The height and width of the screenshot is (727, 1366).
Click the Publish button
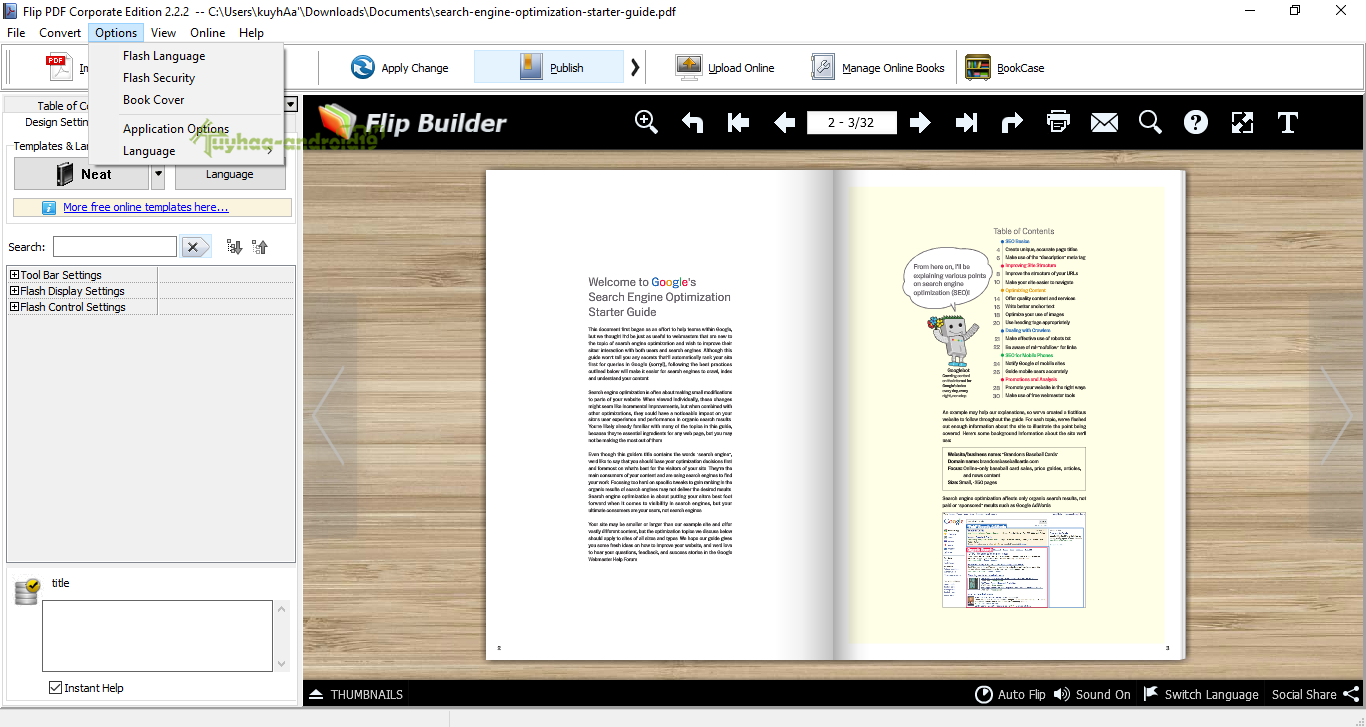[551, 67]
